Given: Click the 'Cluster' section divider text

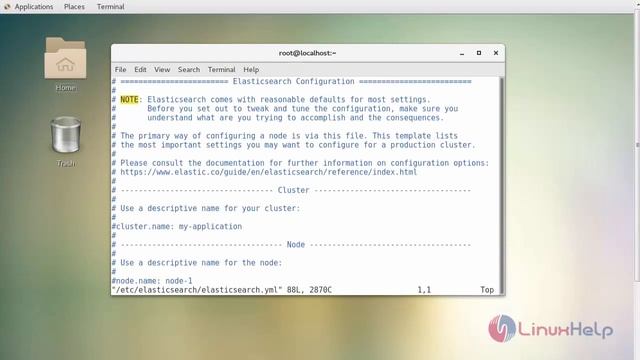Looking at the screenshot, I should coord(293,190).
